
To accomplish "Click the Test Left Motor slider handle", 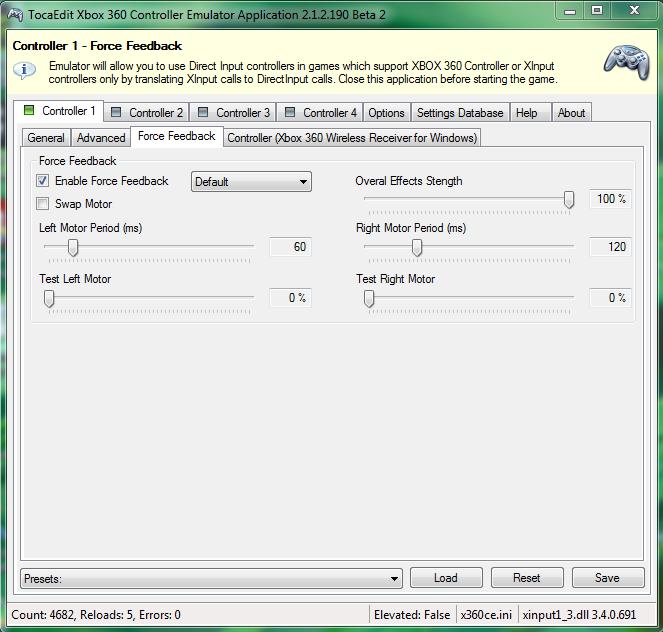I will coord(49,298).
